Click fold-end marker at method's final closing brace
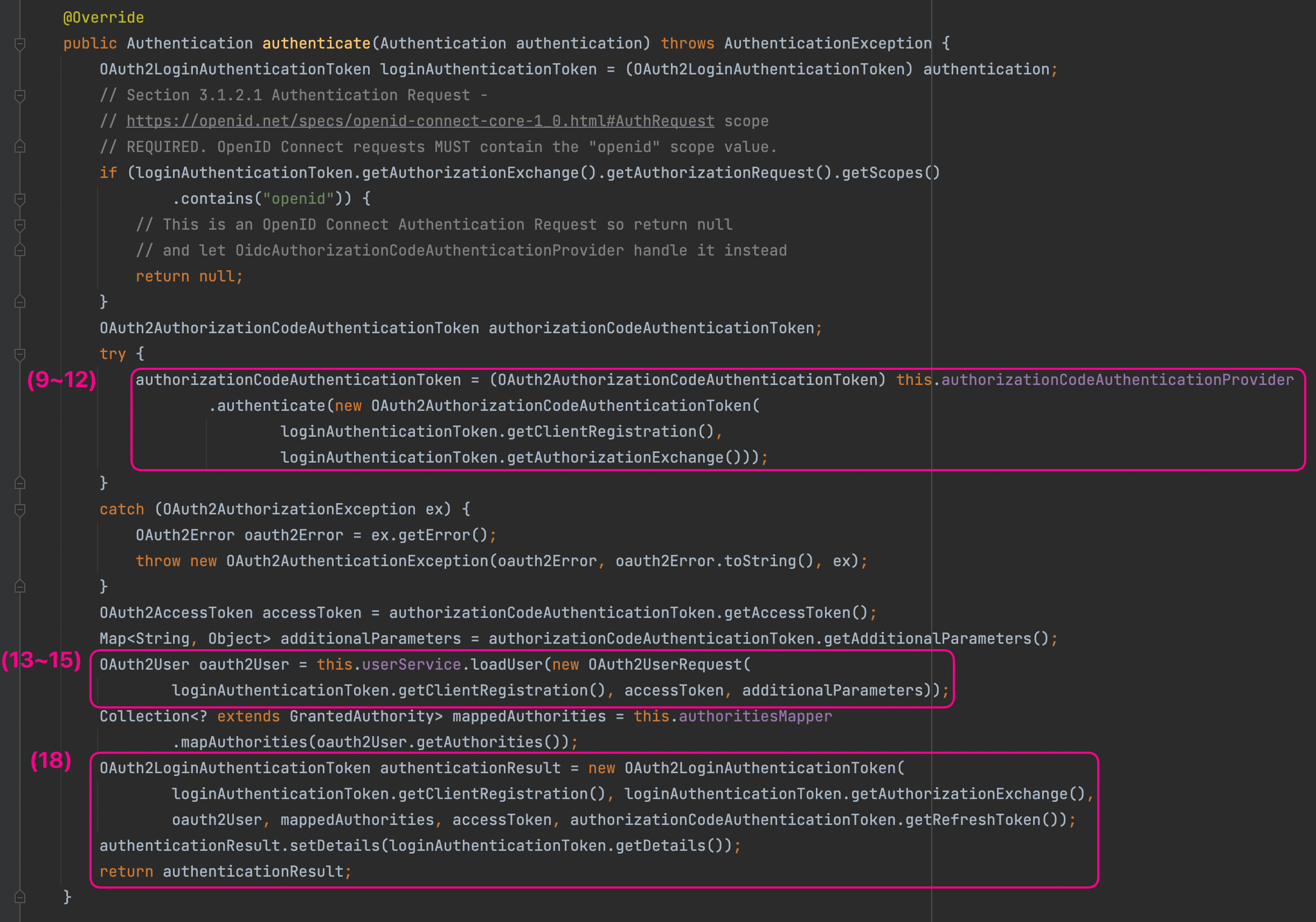This screenshot has width=1316, height=922. point(20,897)
